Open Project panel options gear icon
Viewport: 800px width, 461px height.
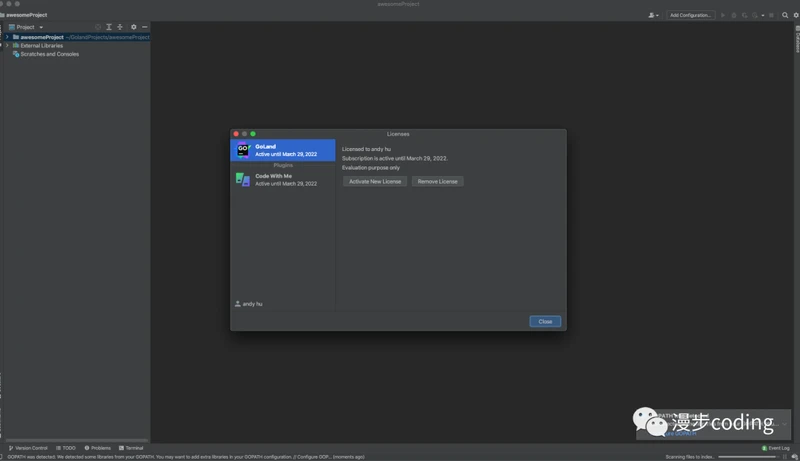coord(133,27)
